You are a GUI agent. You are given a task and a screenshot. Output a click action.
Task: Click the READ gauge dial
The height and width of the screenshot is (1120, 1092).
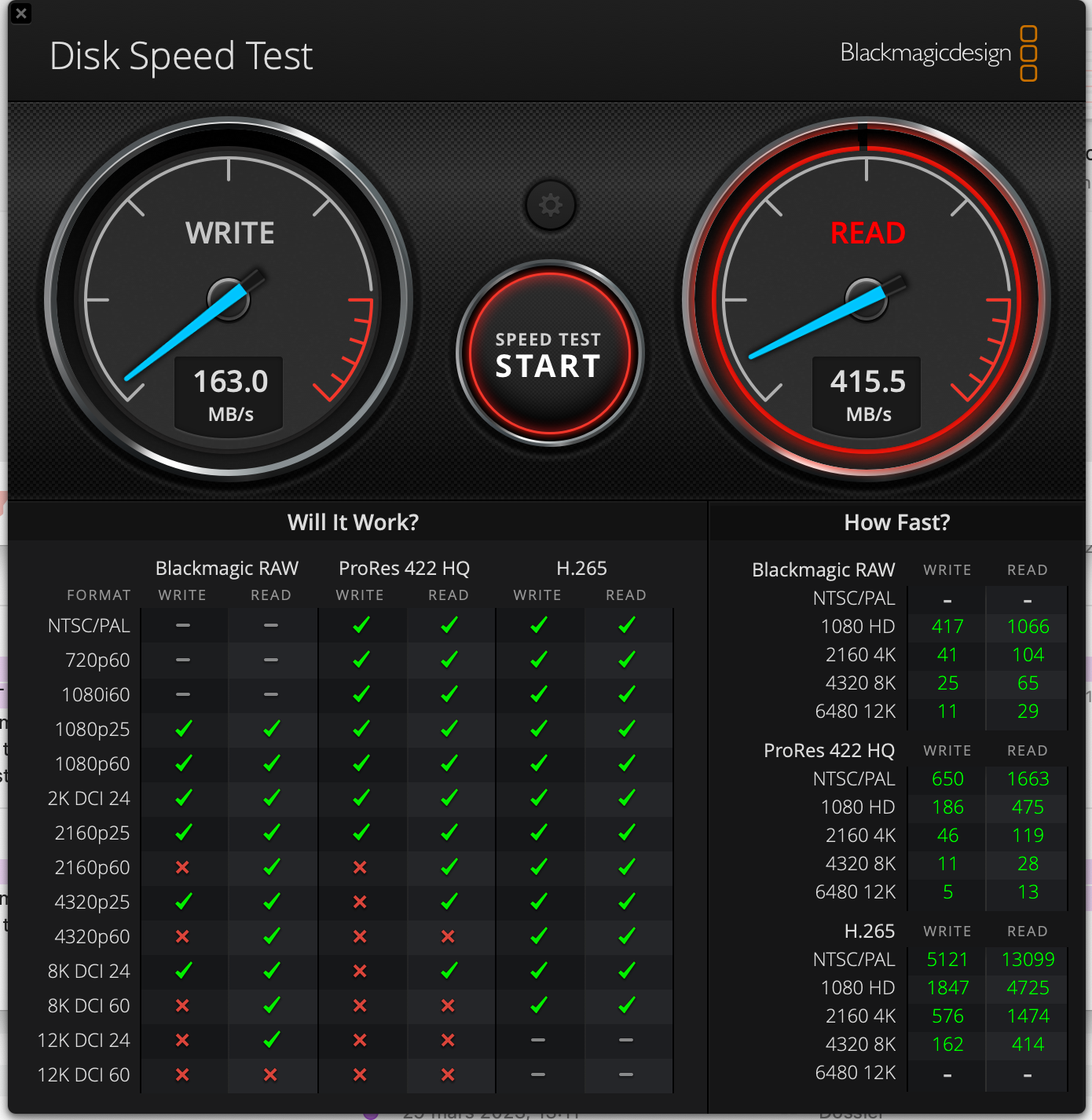click(867, 299)
